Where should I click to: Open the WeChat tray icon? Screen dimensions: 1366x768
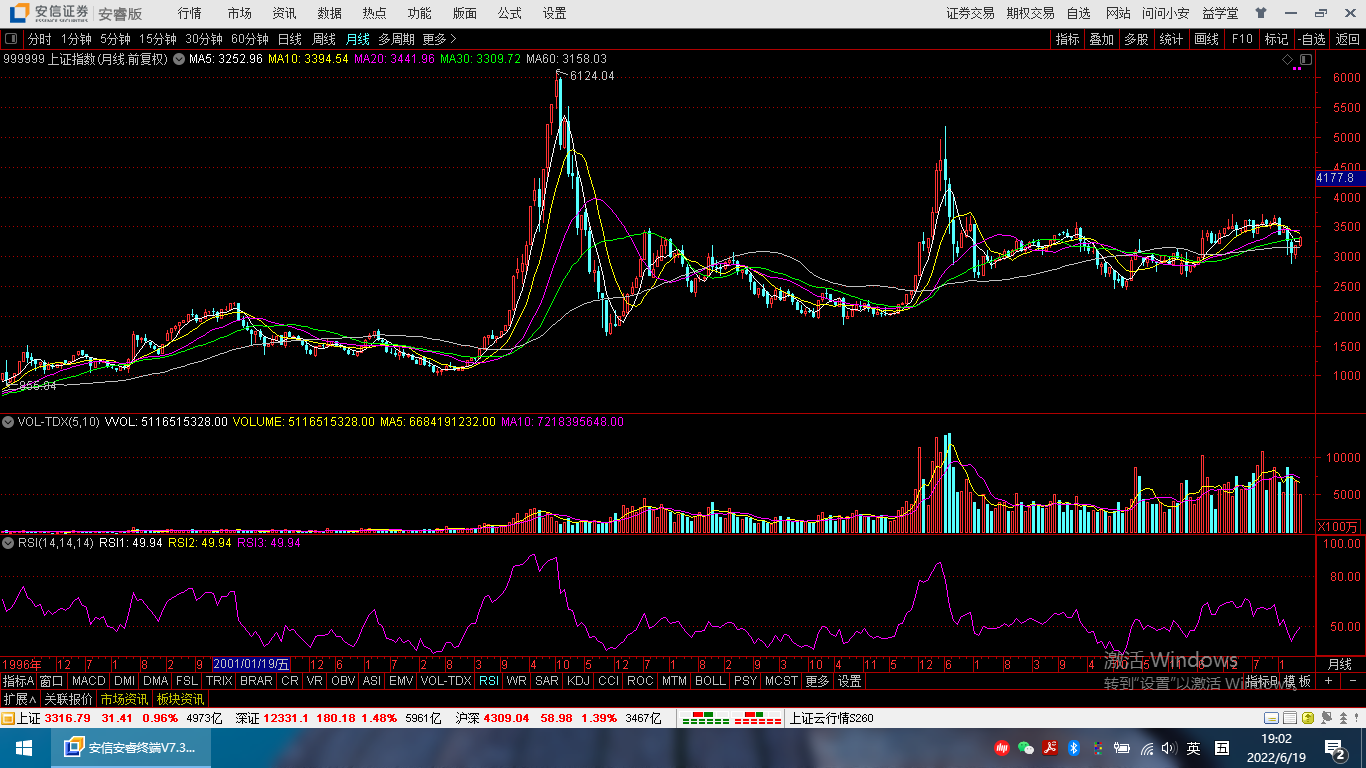coord(1026,748)
